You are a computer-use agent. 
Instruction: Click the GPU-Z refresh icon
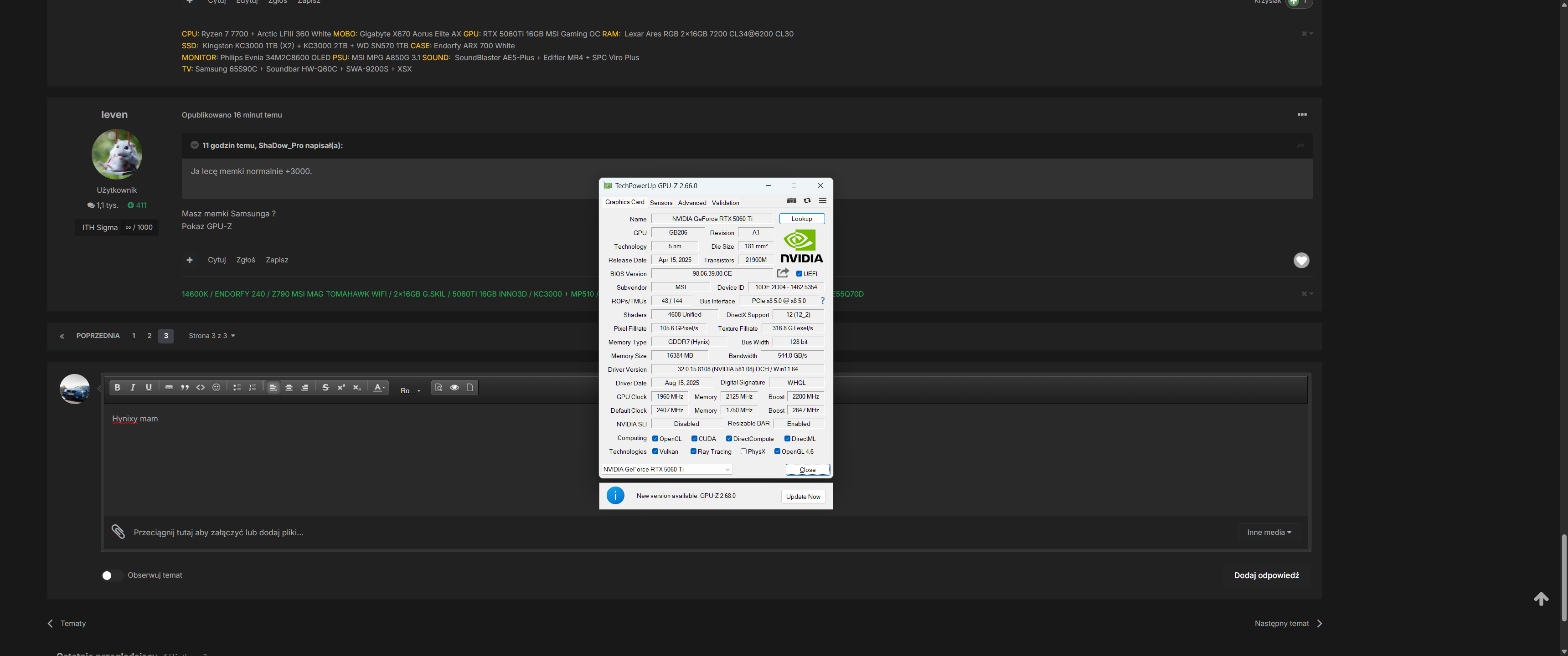(807, 201)
